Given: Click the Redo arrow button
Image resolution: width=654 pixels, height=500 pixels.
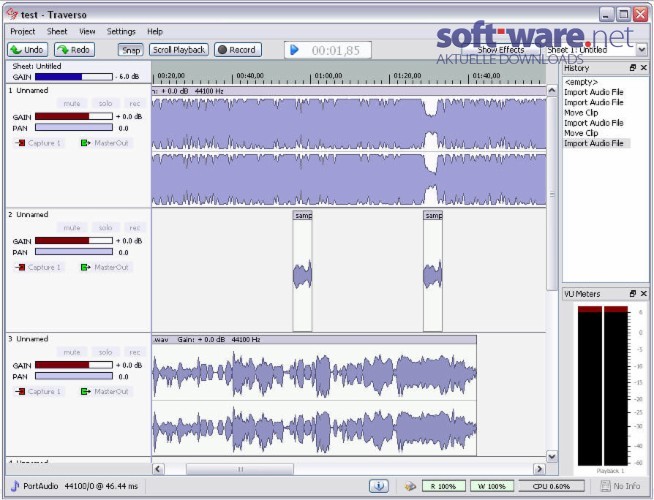Looking at the screenshot, I should click(75, 50).
